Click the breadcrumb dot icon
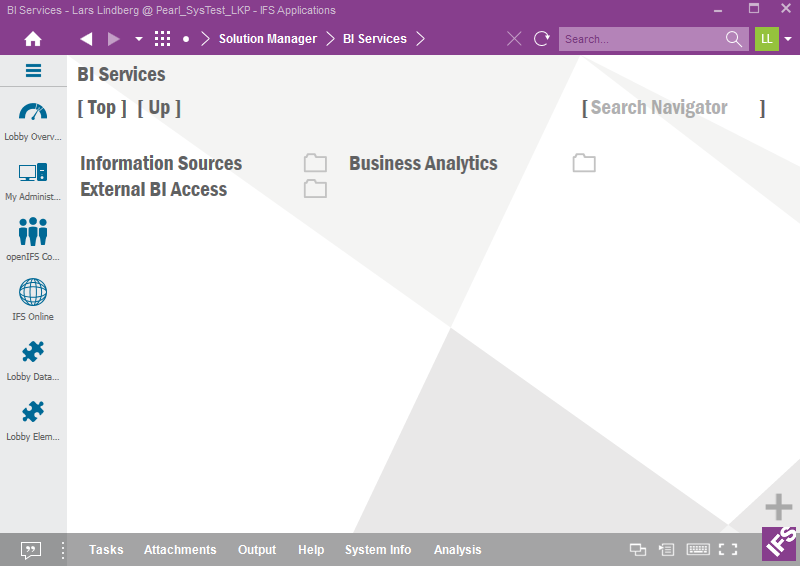This screenshot has height=566, width=800. tap(186, 39)
